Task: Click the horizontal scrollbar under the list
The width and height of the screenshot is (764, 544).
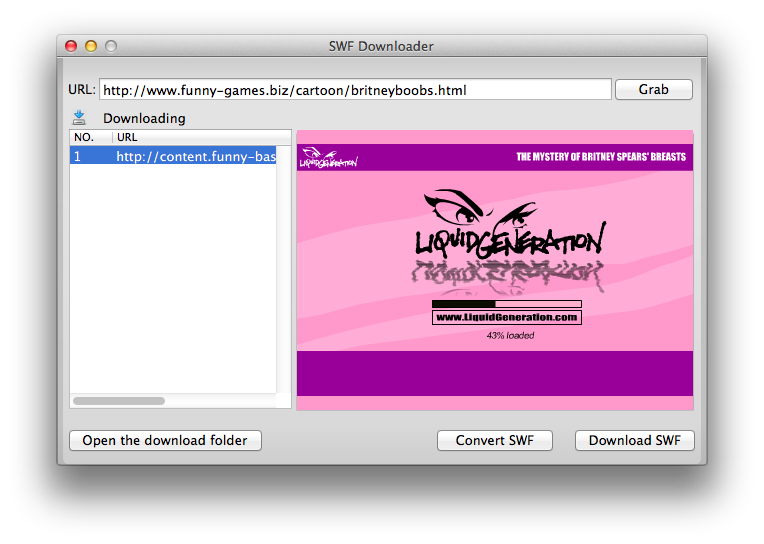Action: [x=119, y=401]
